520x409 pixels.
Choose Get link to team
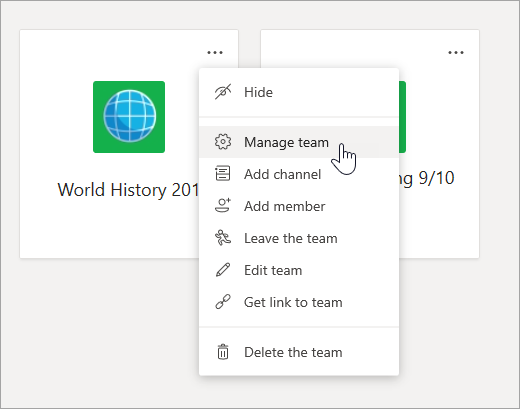point(299,302)
